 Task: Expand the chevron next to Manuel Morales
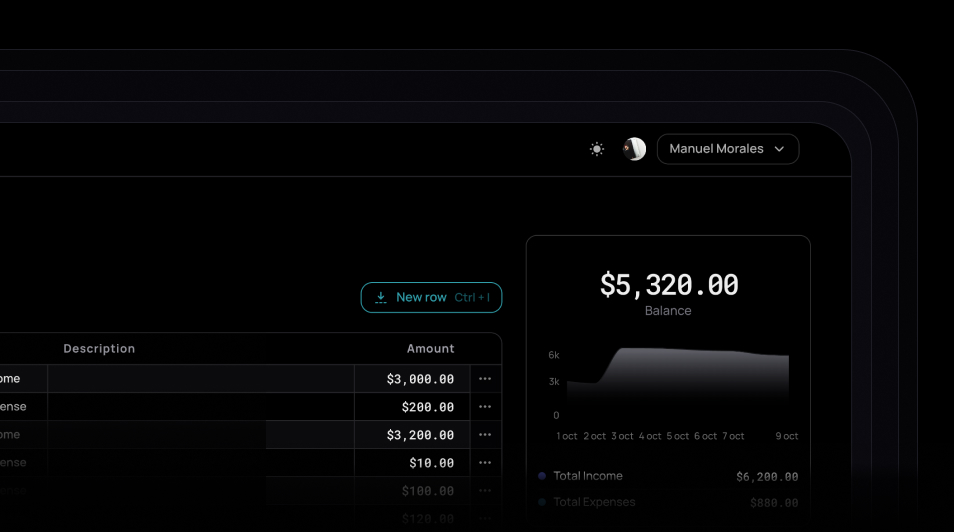pyautogui.click(x=780, y=149)
